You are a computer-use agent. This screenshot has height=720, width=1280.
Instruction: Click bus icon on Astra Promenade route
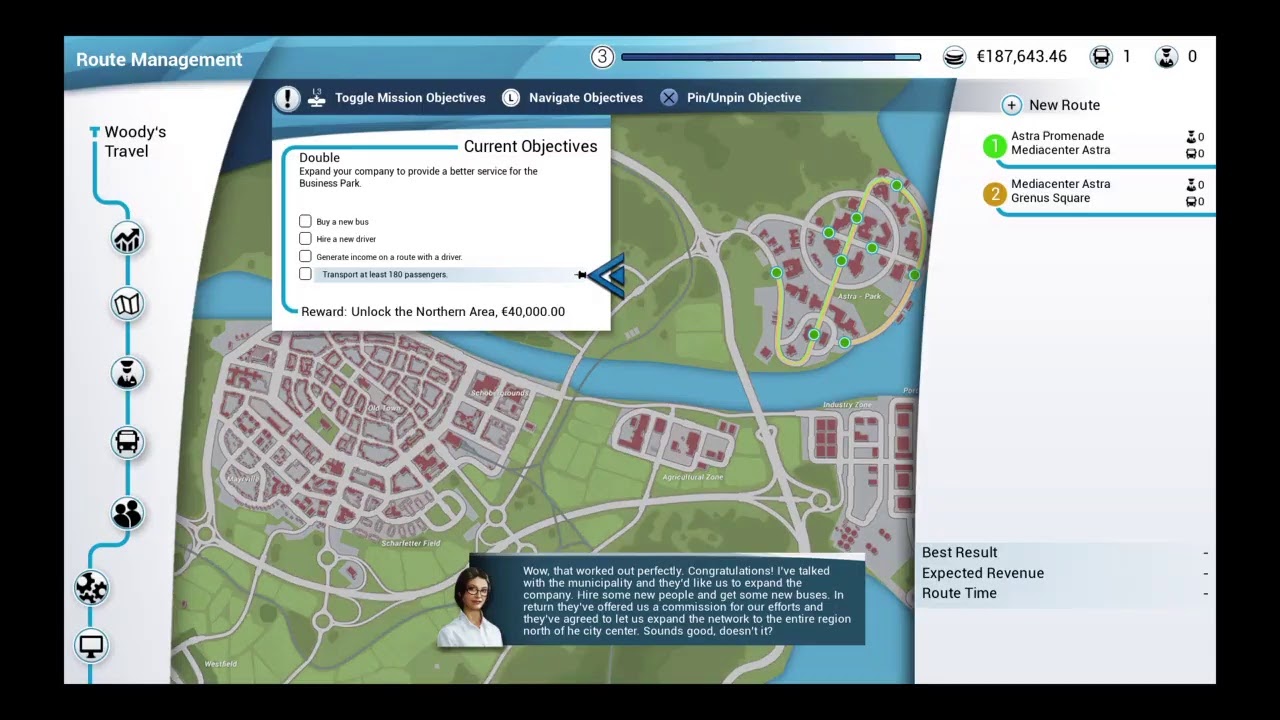point(1191,154)
